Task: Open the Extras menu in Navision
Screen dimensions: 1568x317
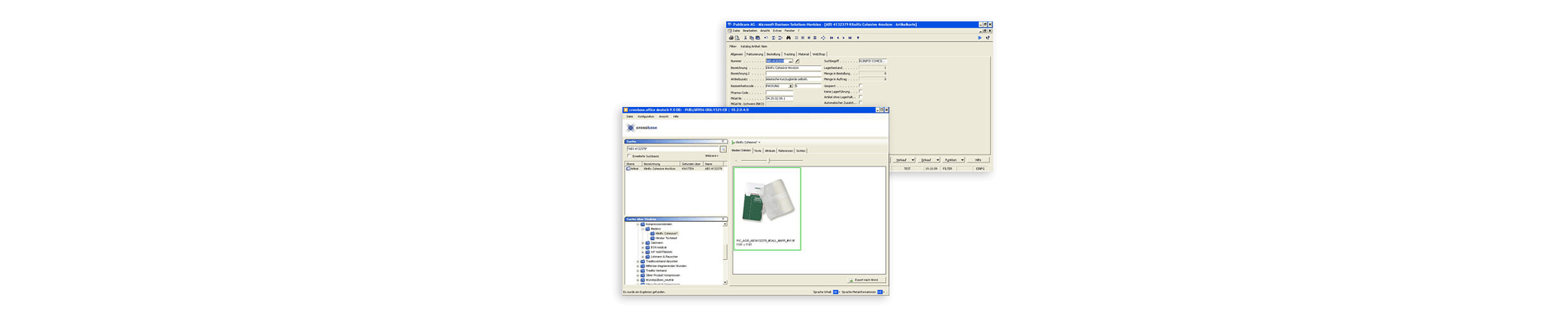Action: 777,31
